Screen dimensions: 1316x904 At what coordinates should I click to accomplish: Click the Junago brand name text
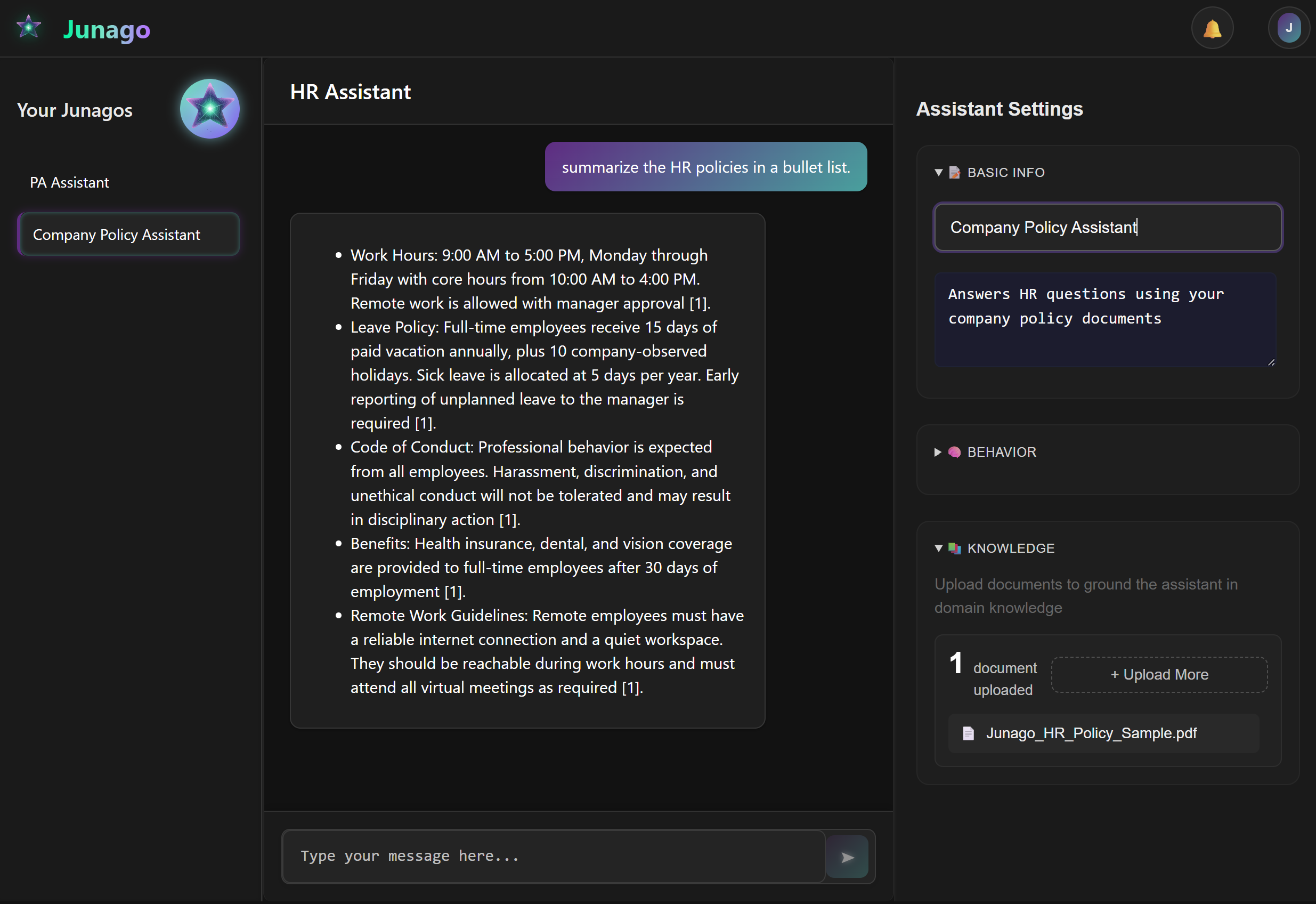(107, 29)
